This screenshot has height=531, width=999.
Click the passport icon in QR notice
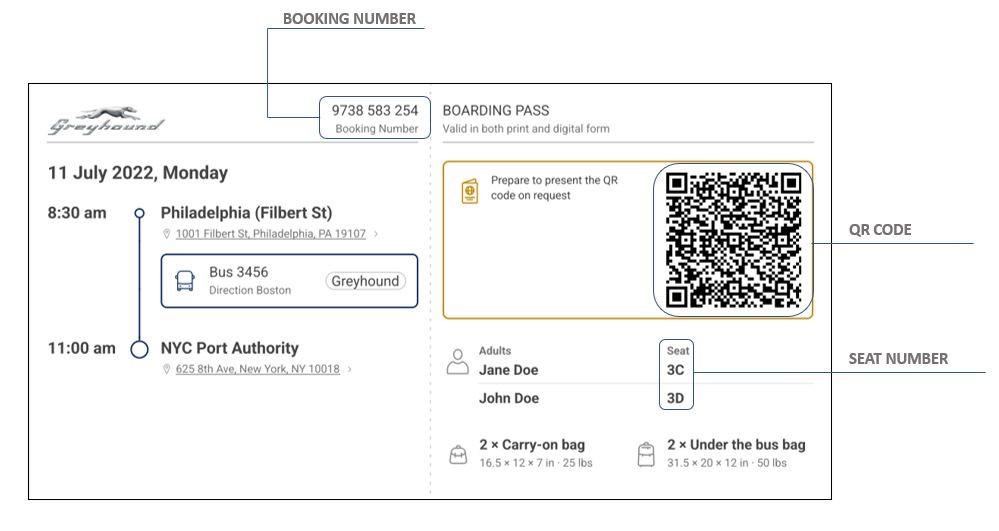tap(469, 191)
